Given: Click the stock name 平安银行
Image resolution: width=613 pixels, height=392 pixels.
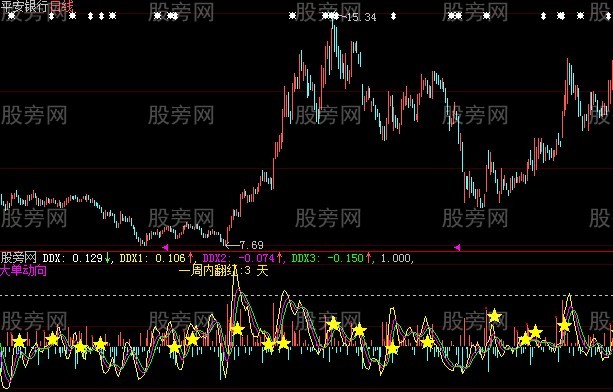Looking at the screenshot, I should (25, 6).
